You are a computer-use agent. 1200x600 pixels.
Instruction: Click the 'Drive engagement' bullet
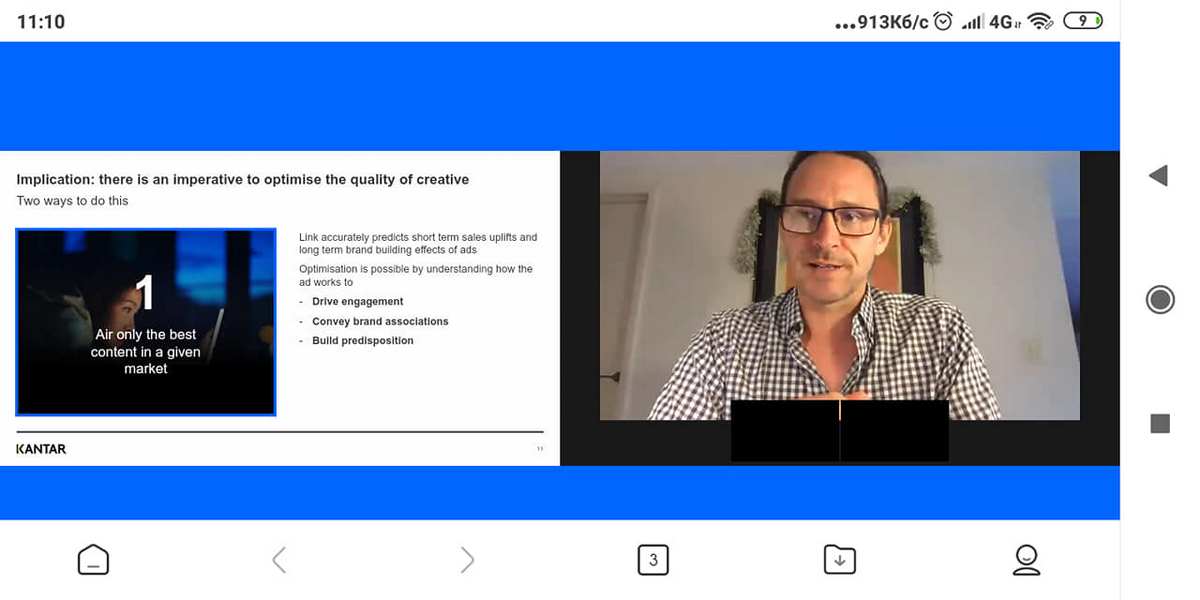point(357,301)
